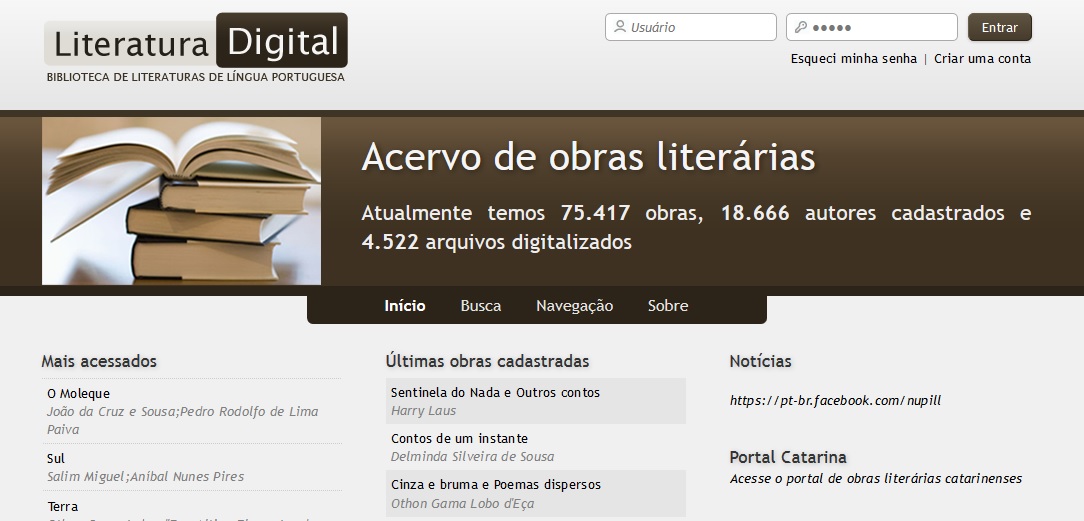Click the 4.522 arquivos digitalizados count
This screenshot has height=521, width=1084.
(x=496, y=242)
